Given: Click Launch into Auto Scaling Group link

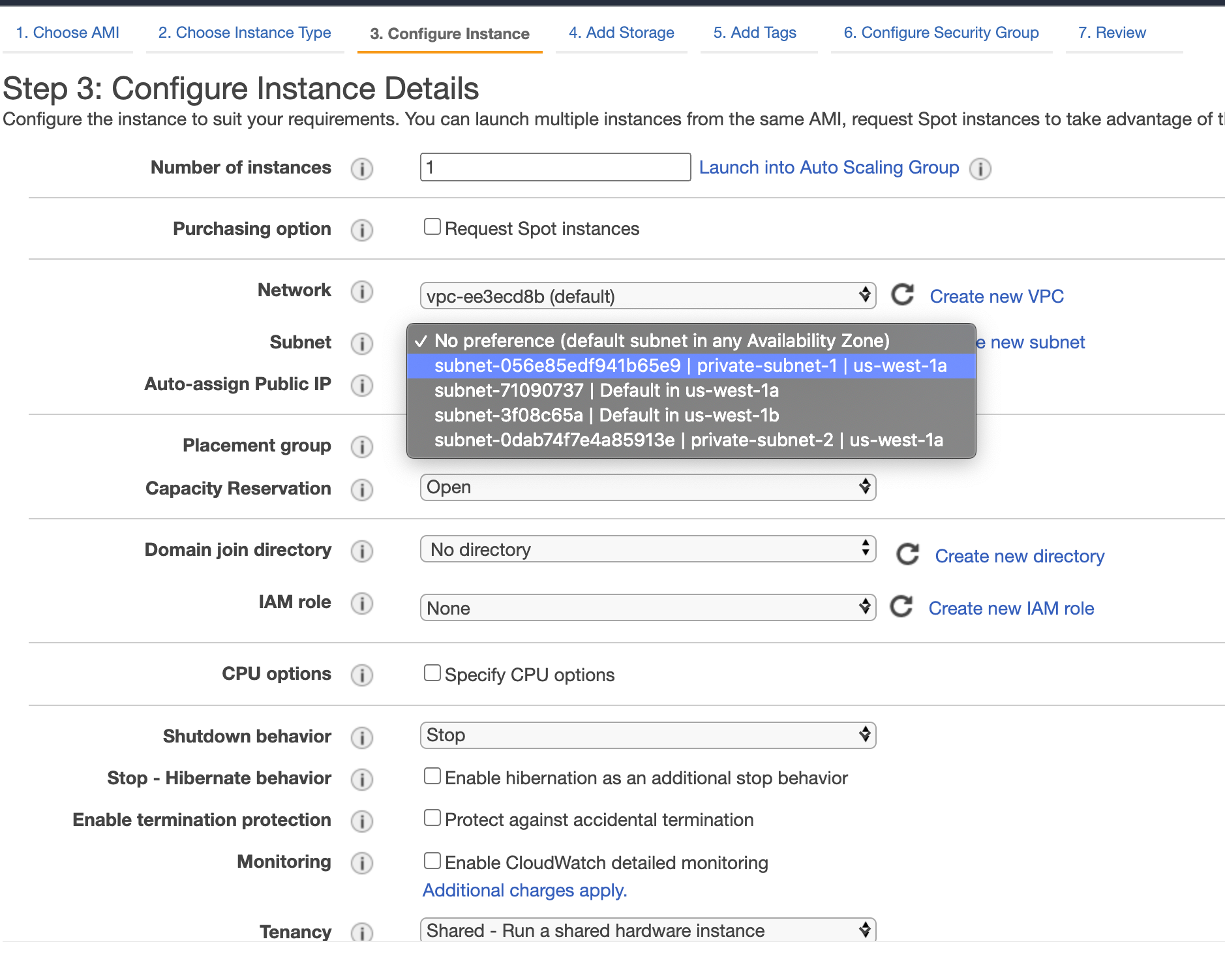Looking at the screenshot, I should pos(828,168).
